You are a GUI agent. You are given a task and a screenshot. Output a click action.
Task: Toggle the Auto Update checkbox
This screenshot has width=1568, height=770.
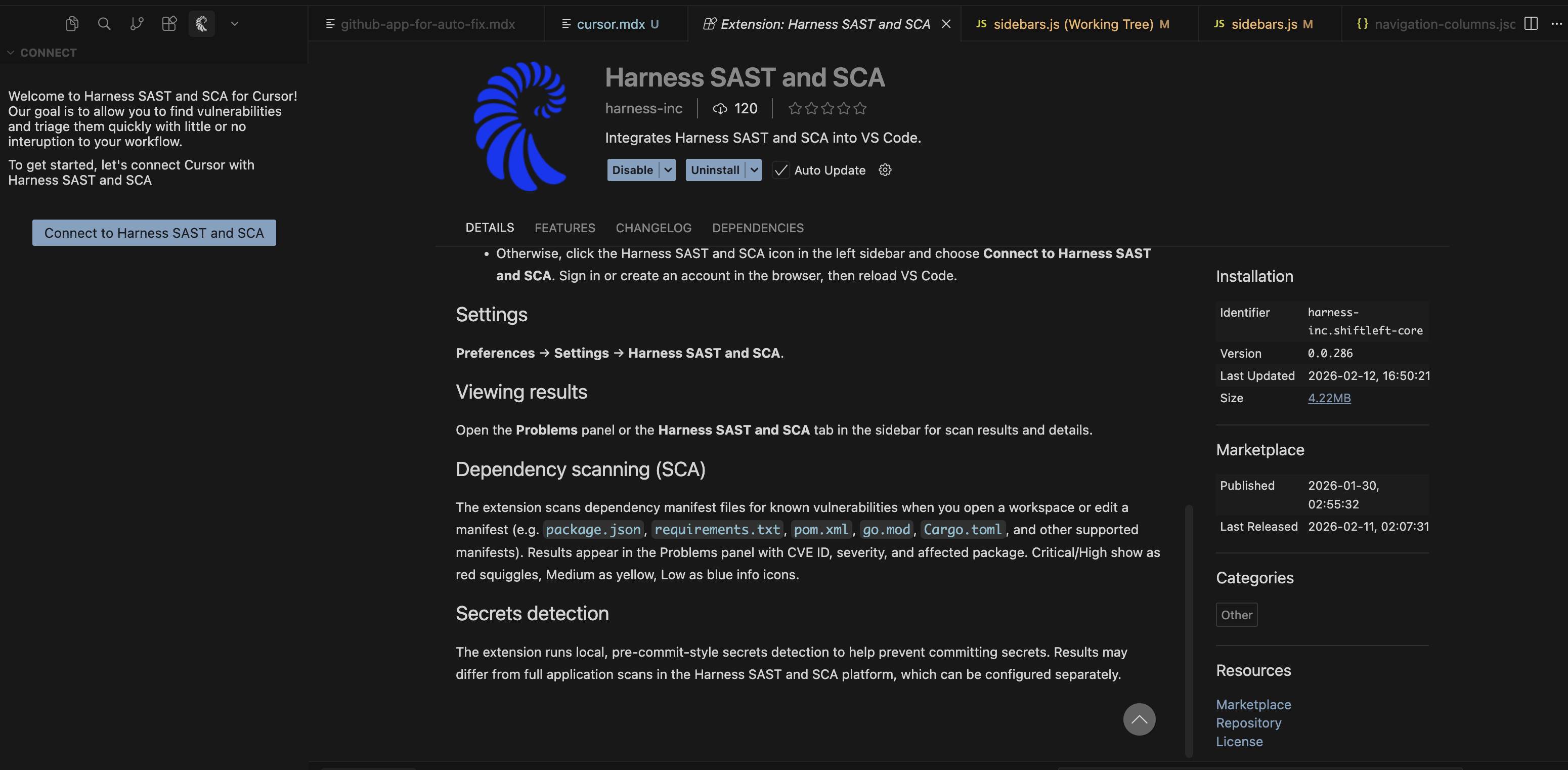[780, 170]
